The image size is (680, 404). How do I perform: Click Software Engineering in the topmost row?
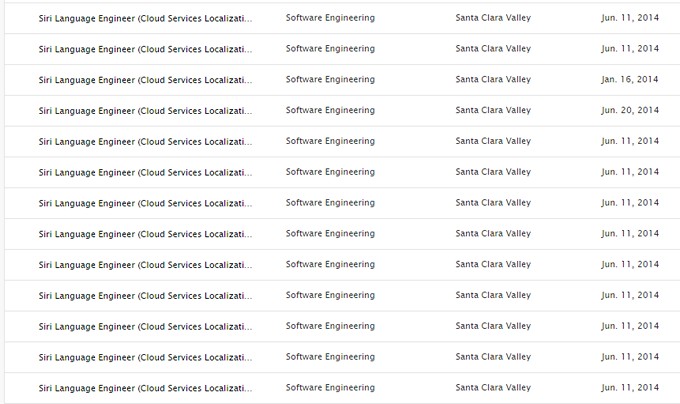[330, 18]
